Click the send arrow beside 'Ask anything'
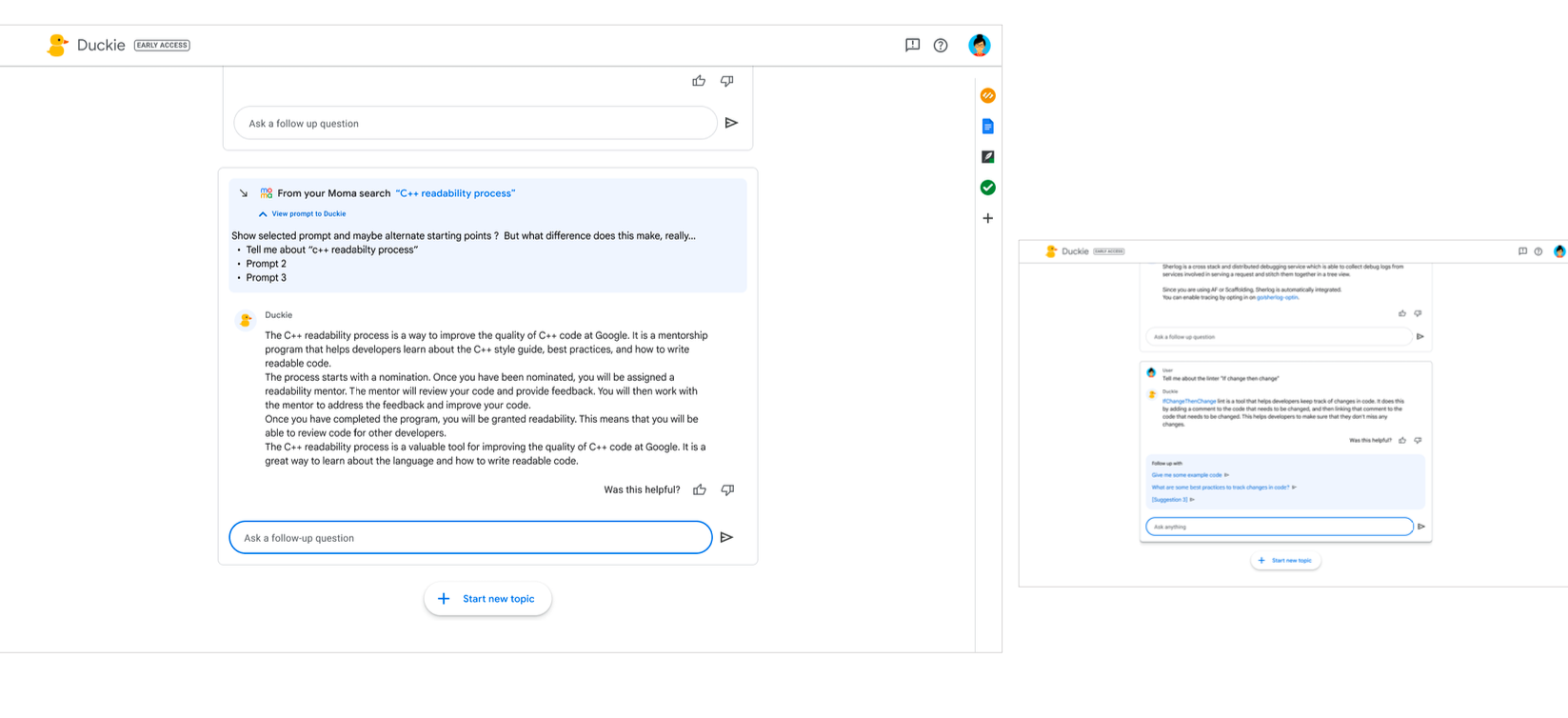Image resolution: width=1568 pixels, height=718 pixels. click(x=1421, y=527)
